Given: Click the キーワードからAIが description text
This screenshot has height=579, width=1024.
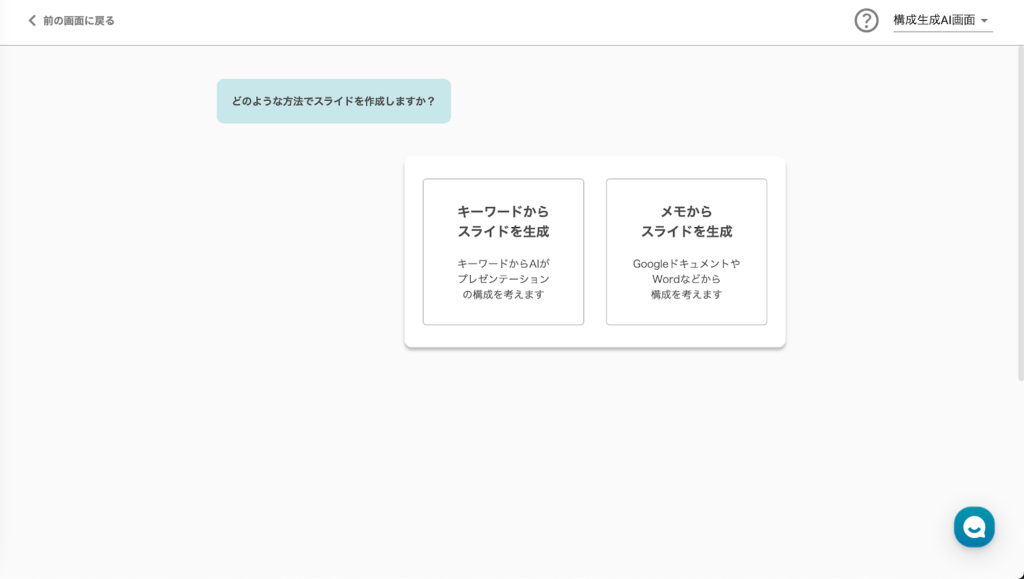Looking at the screenshot, I should click(503, 264).
